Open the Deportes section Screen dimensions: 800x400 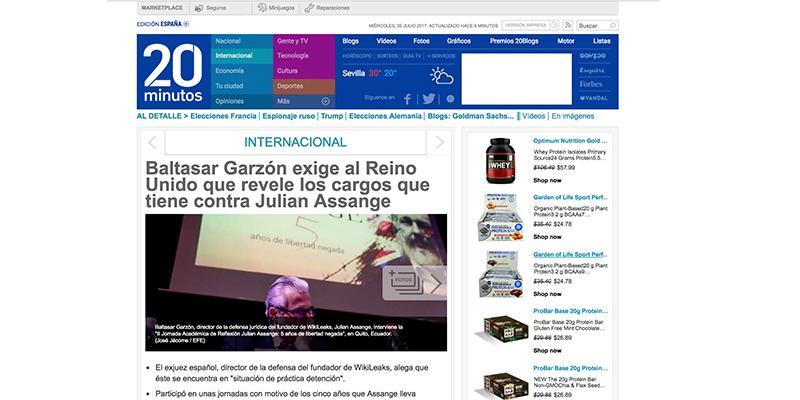click(x=290, y=86)
